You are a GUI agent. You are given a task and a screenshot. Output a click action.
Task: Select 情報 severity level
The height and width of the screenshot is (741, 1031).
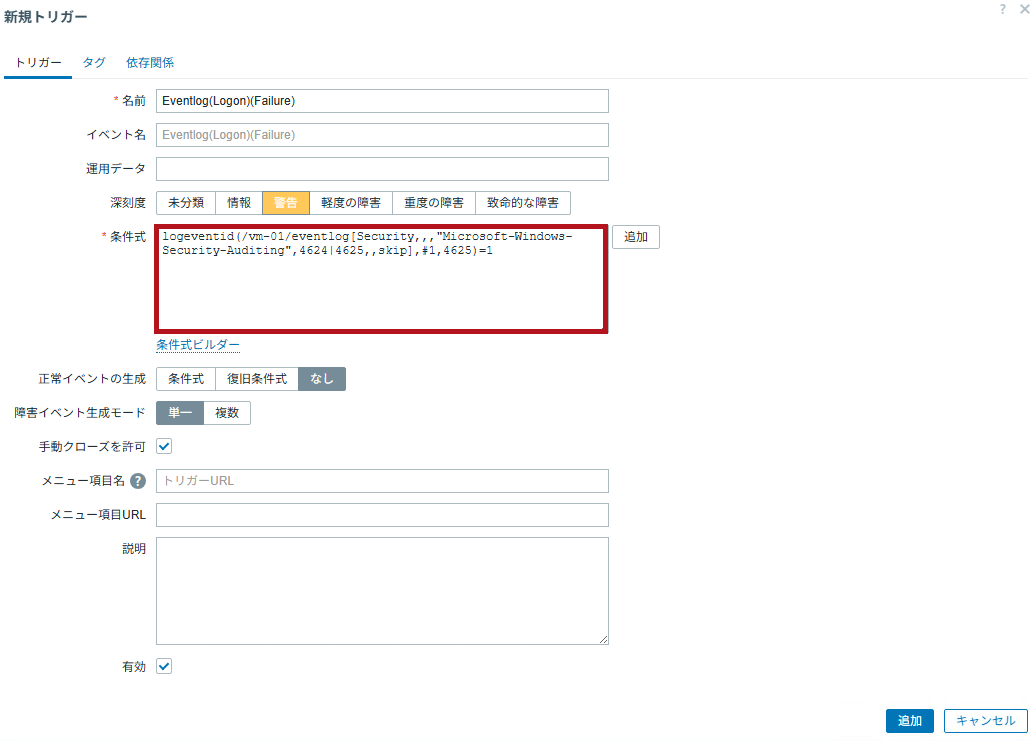[239, 203]
